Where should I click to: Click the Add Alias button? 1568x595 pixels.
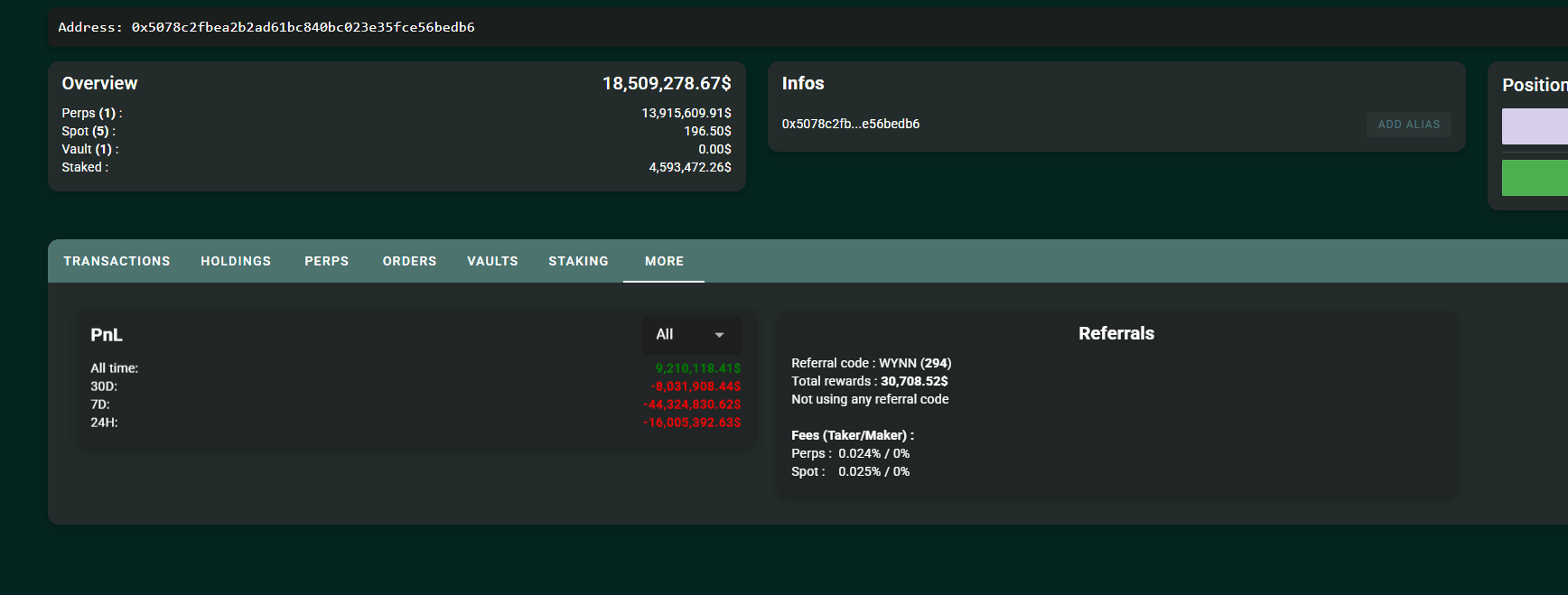tap(1408, 125)
